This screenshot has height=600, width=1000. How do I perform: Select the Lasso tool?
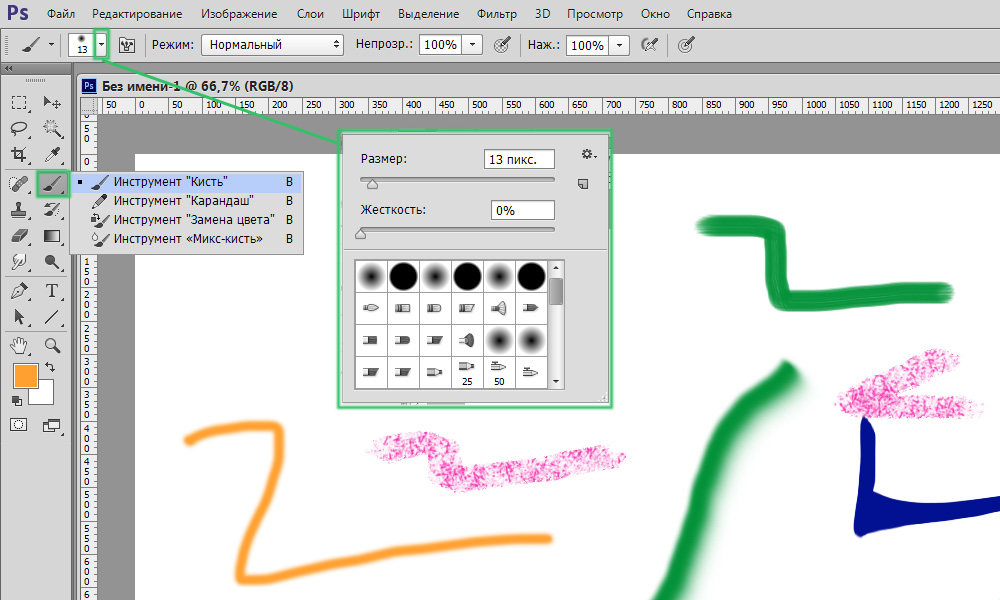point(19,129)
